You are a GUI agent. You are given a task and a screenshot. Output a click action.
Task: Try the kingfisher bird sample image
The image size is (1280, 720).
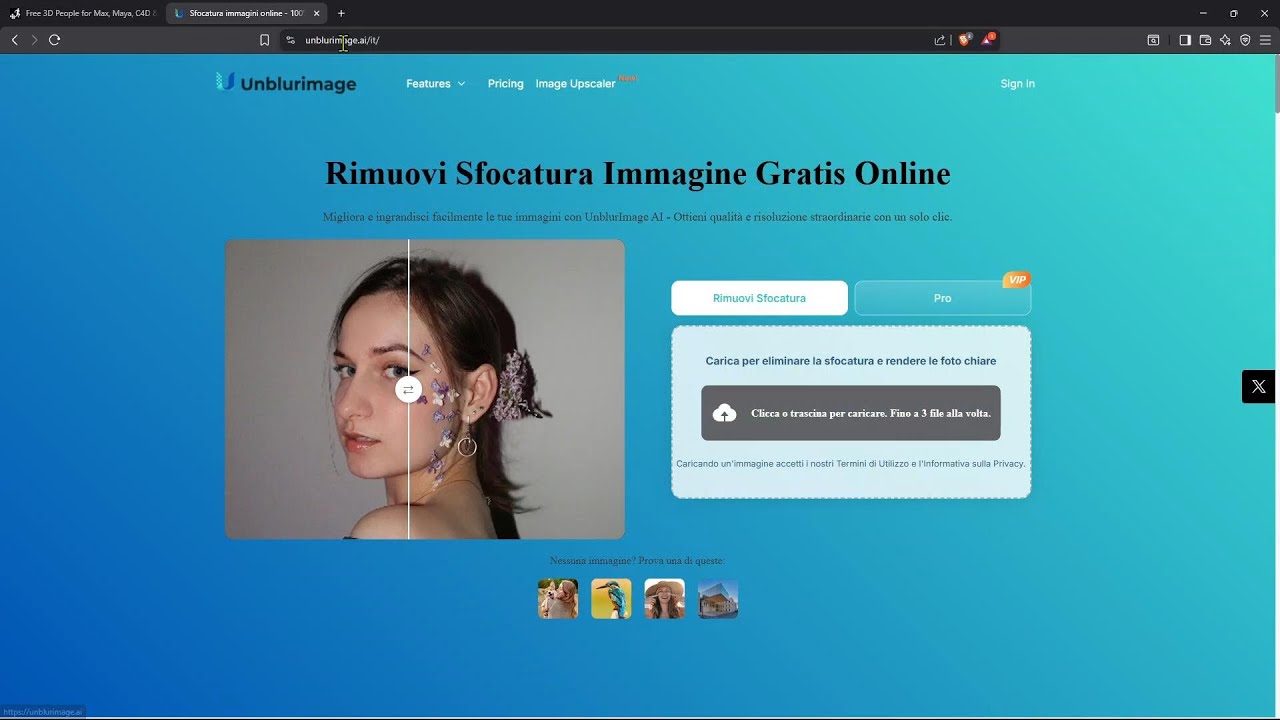[x=611, y=599]
